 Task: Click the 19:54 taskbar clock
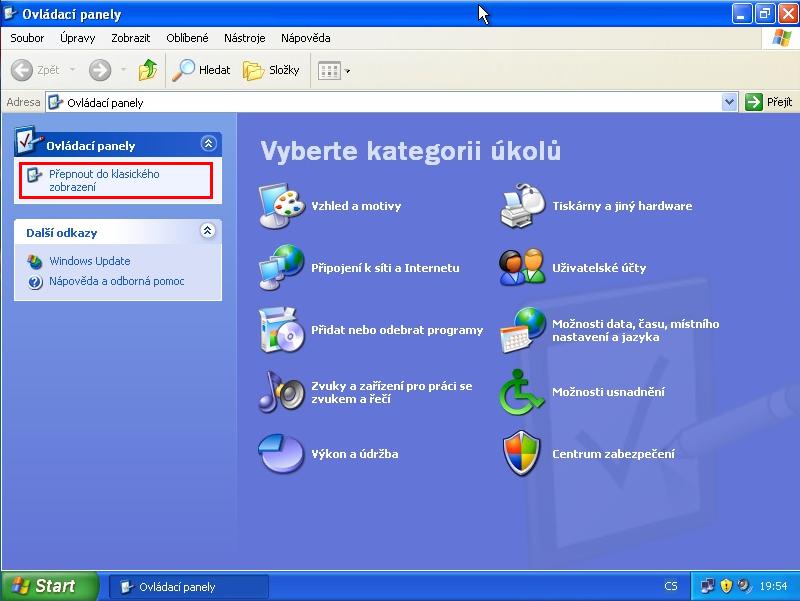point(773,586)
